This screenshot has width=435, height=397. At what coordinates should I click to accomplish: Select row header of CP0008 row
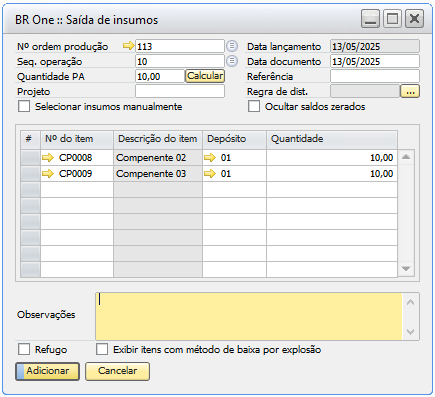[30, 158]
